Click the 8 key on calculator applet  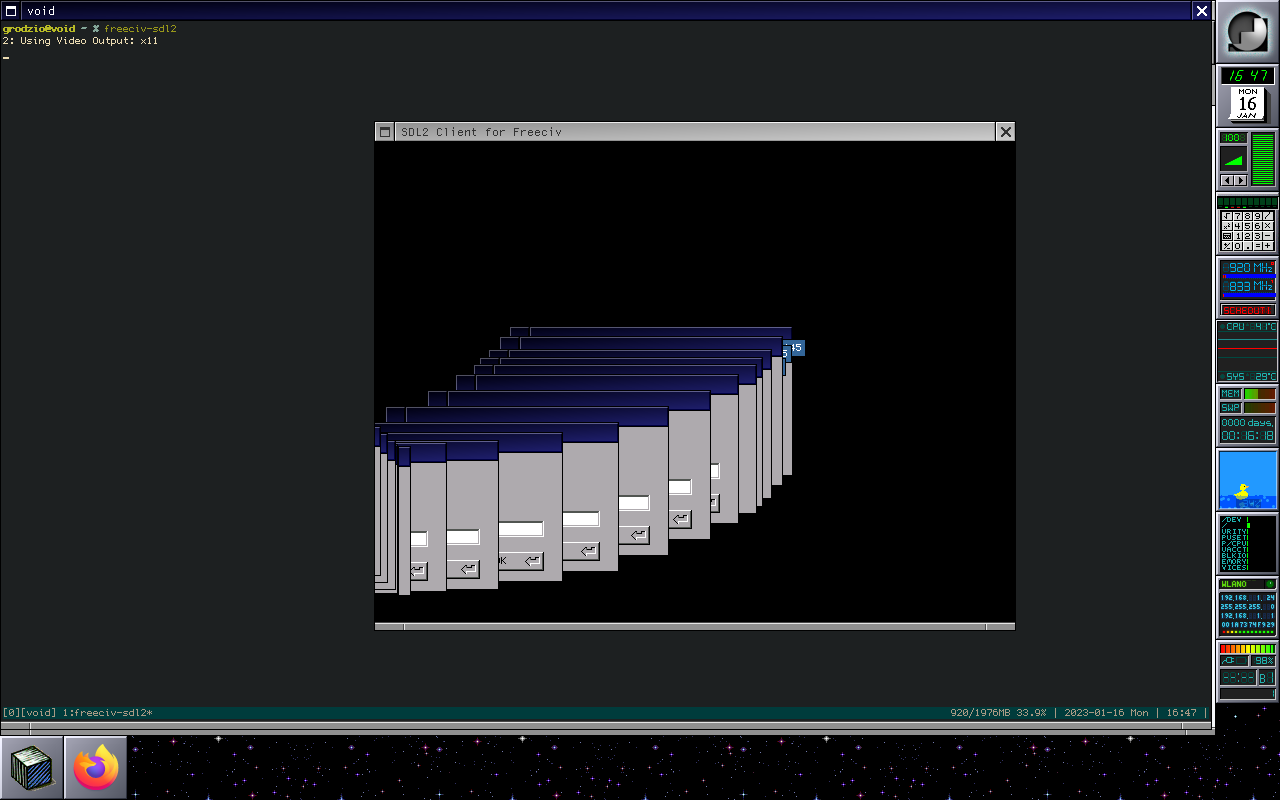1247,216
